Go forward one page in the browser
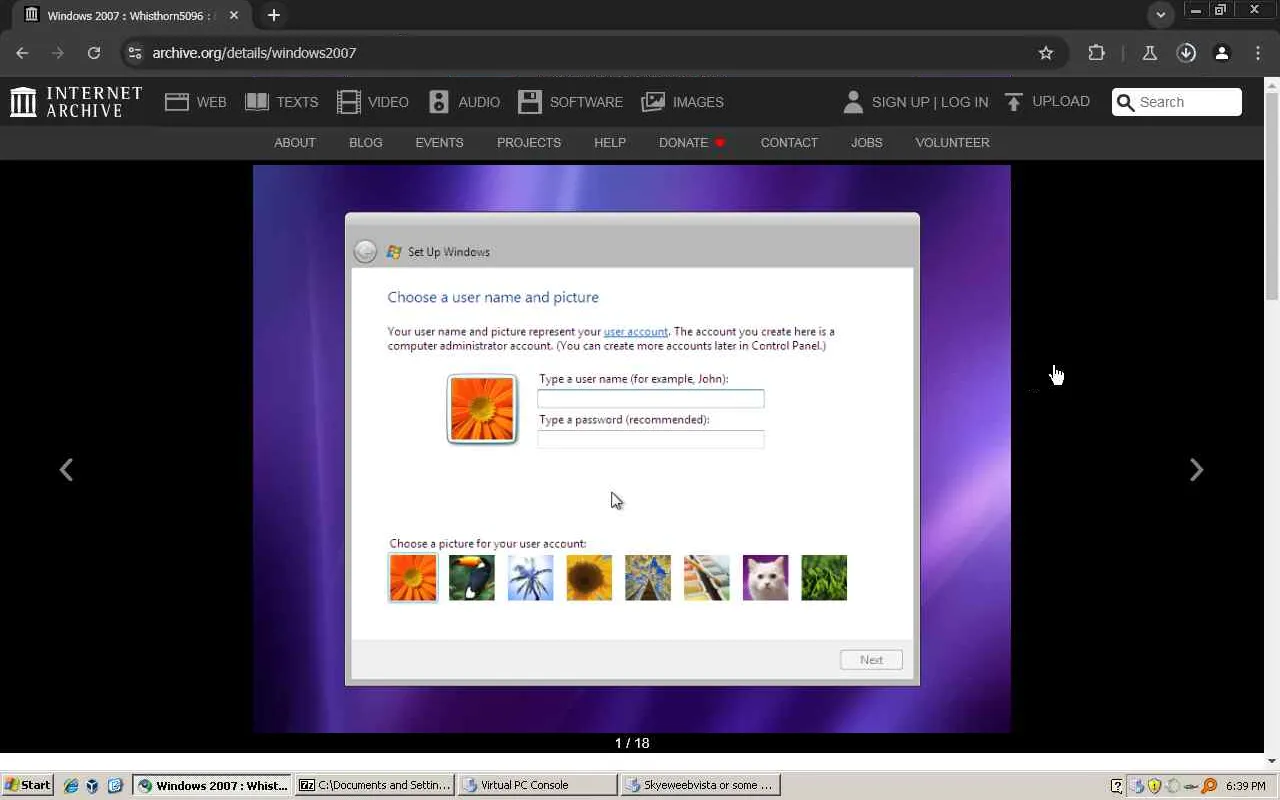Image resolution: width=1280 pixels, height=800 pixels. click(58, 53)
